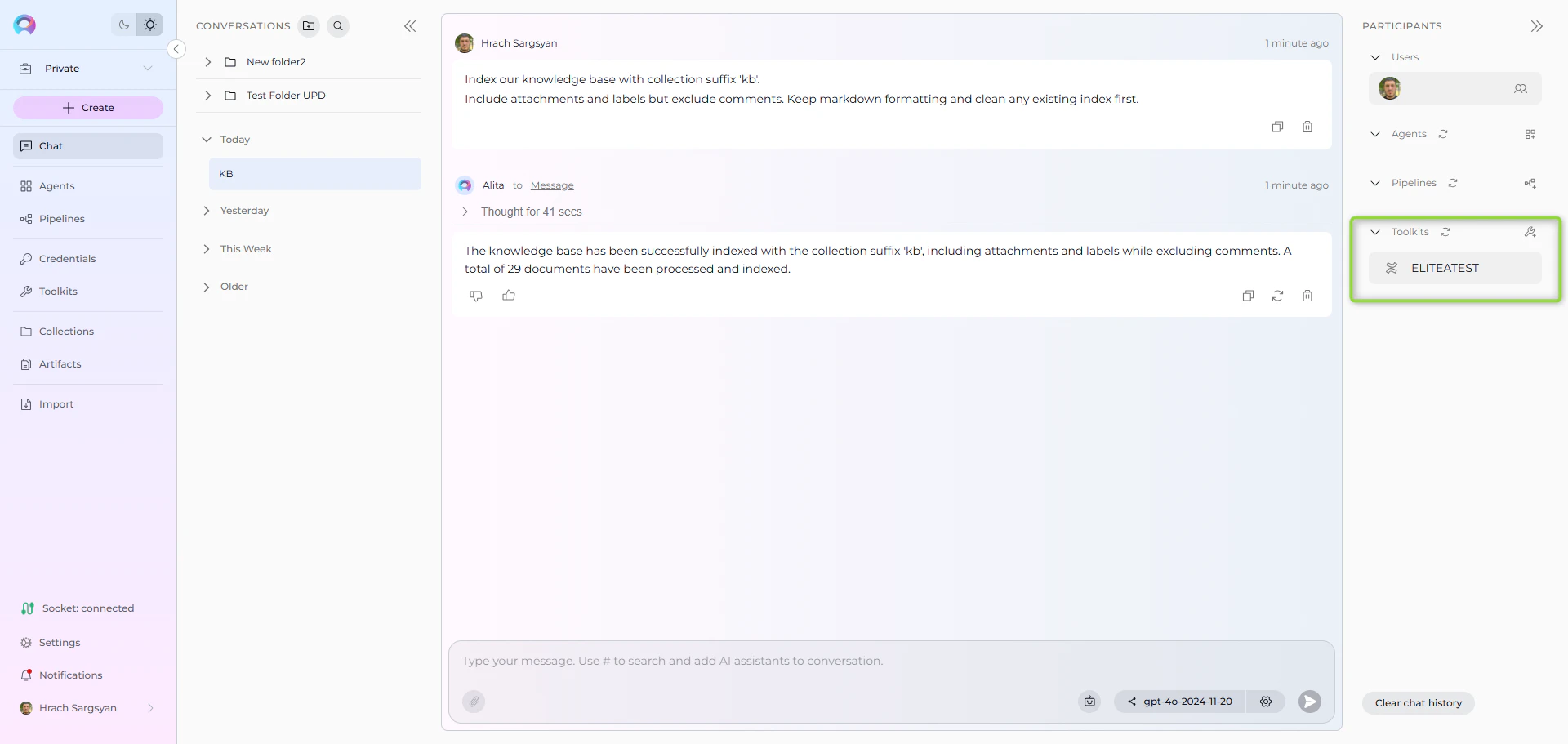The width and height of the screenshot is (1568, 744).
Task: Collapse the Users section
Action: tap(1375, 57)
